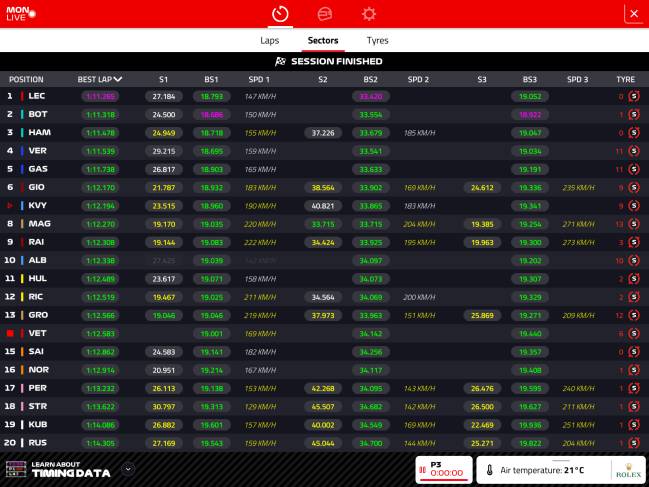Click the VET red stopped indicator

pos(10,333)
